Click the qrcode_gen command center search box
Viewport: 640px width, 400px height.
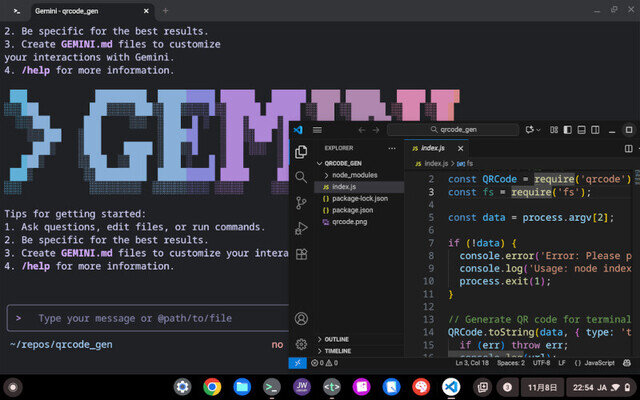(453, 130)
